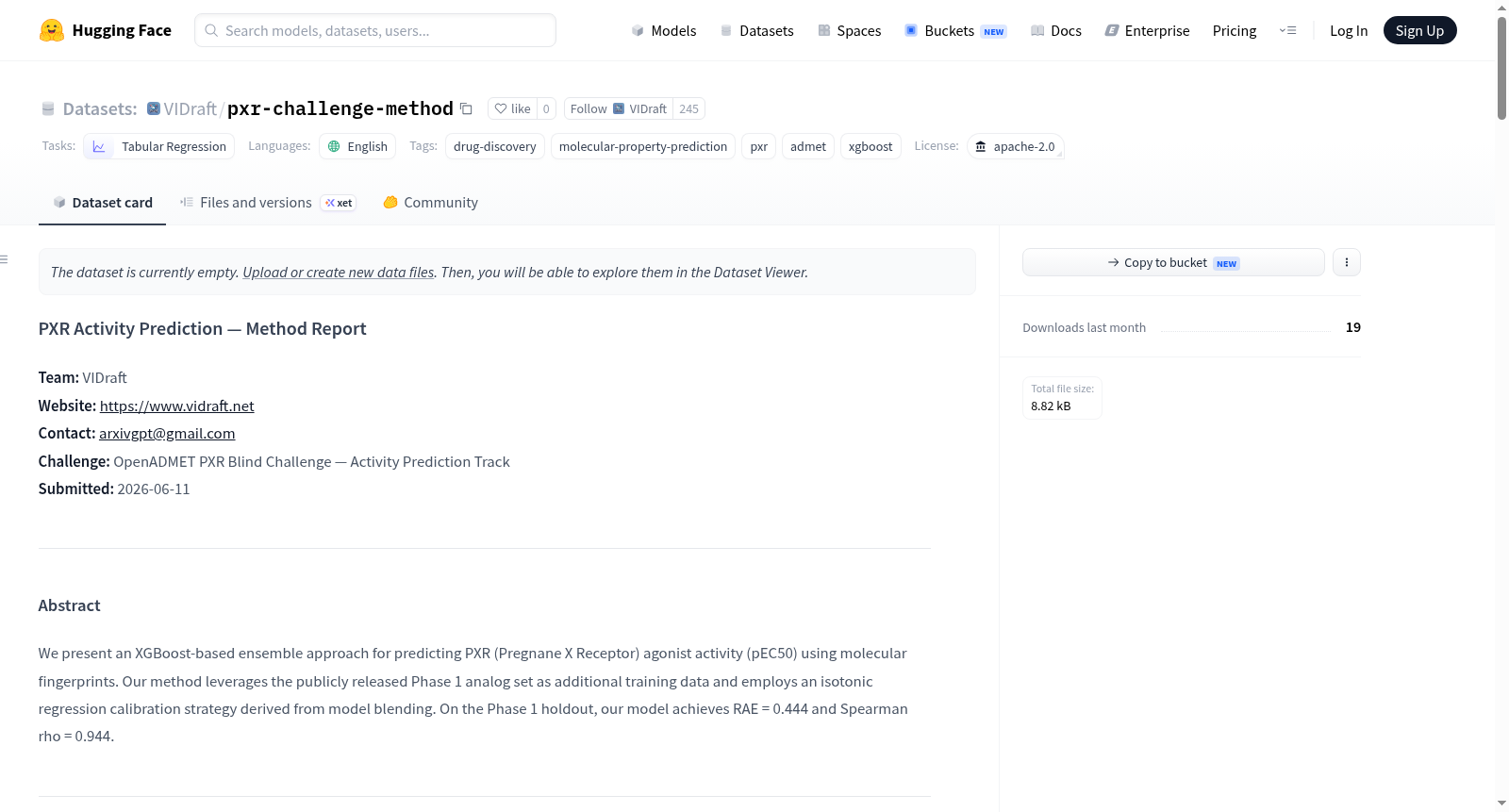The width and height of the screenshot is (1509, 812).
Task: Click the drug-discovery tag
Action: pos(495,146)
